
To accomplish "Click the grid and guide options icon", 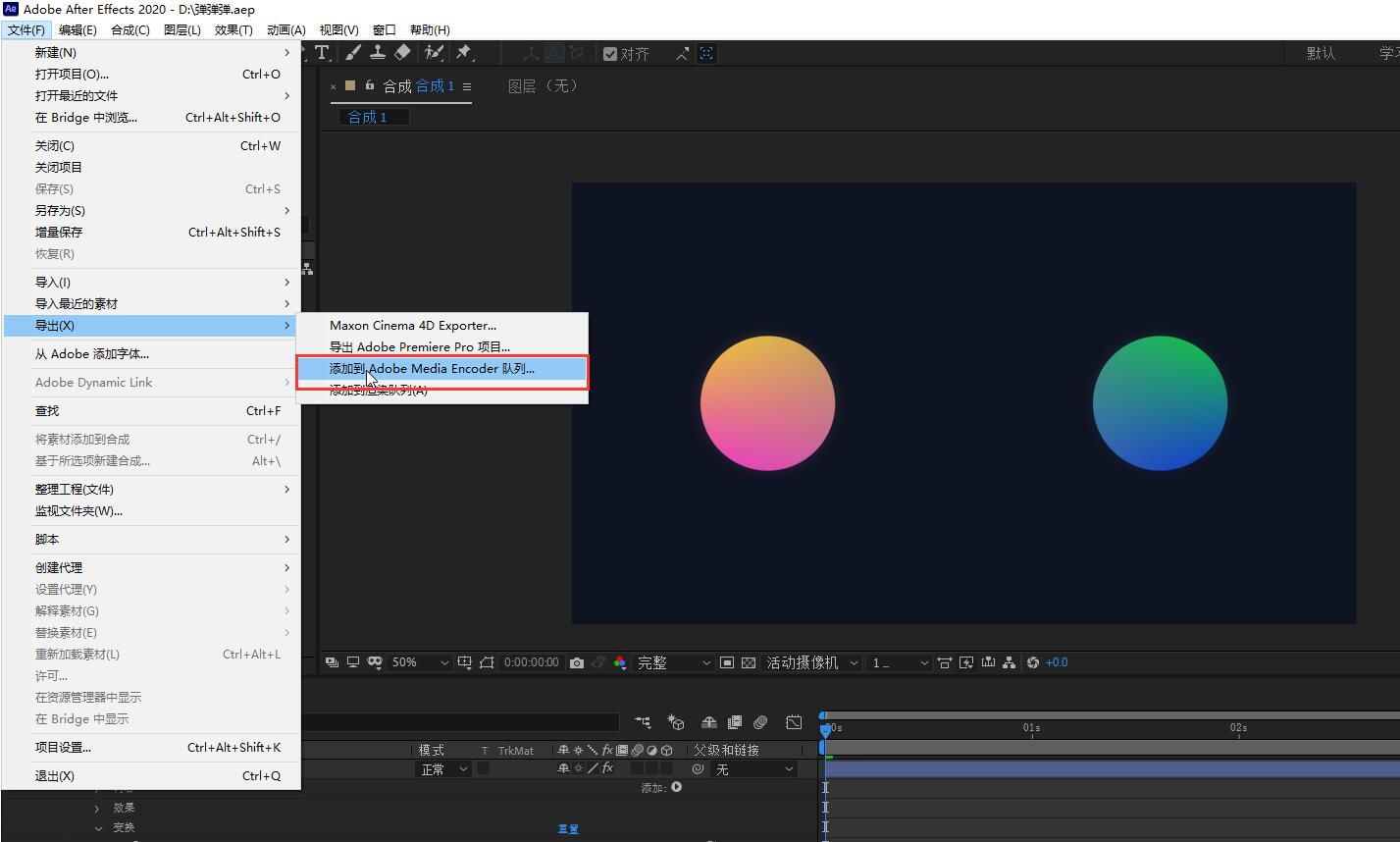I will pos(464,662).
